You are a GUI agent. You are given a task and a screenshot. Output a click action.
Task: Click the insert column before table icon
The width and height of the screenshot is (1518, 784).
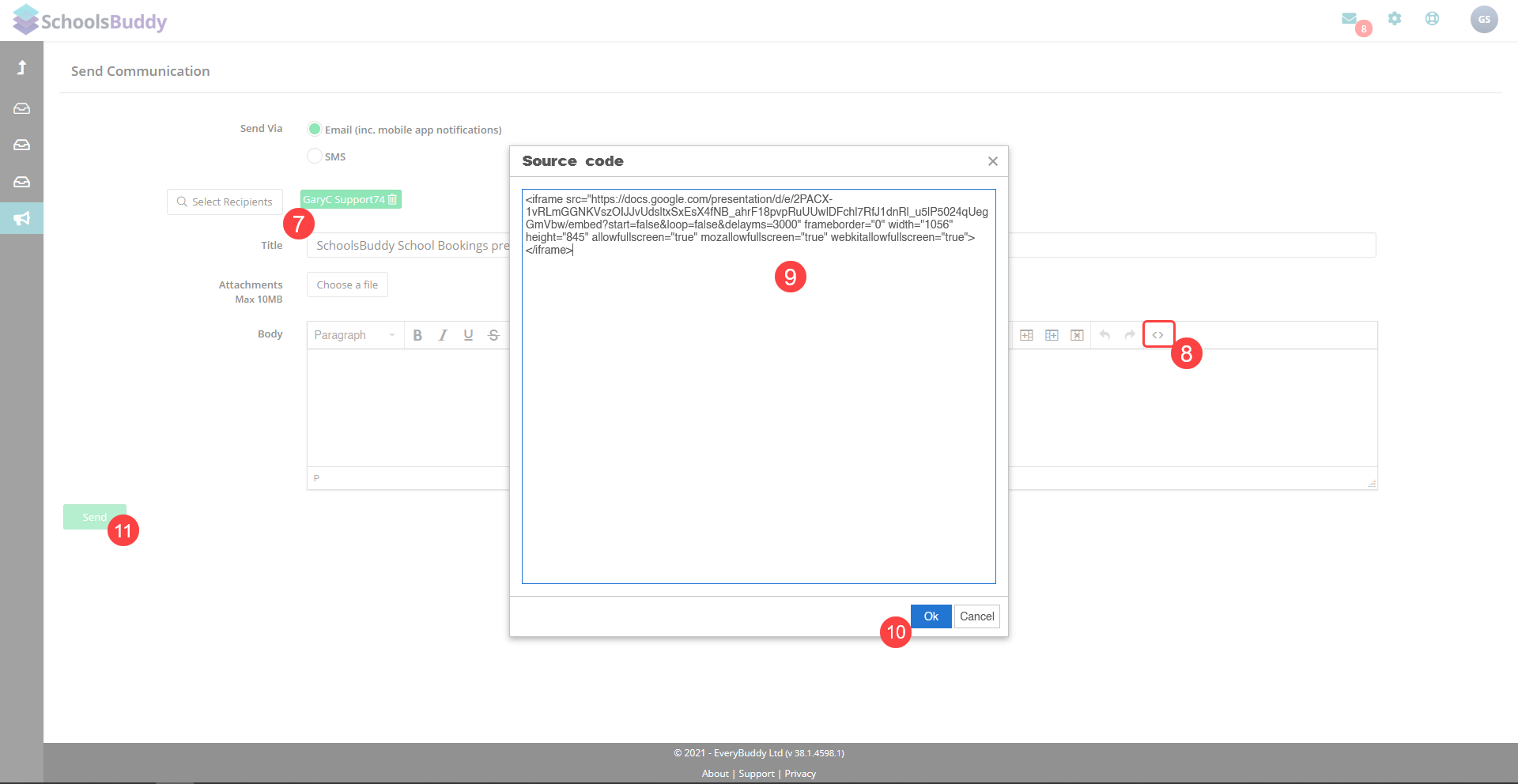[1026, 335]
